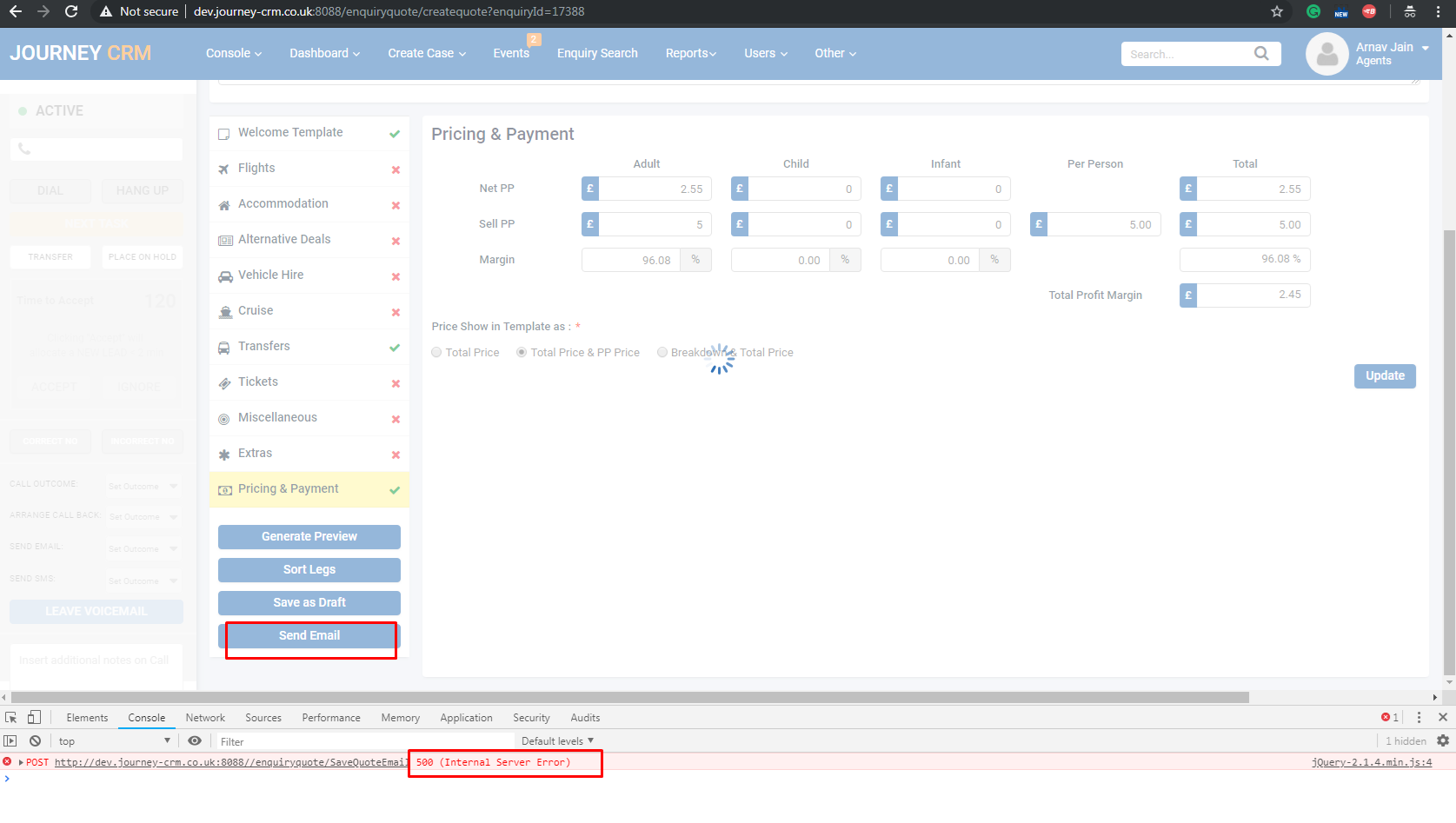Screen dimensions: 1456x823
Task: Open the Events nav item
Action: pyautogui.click(x=511, y=54)
